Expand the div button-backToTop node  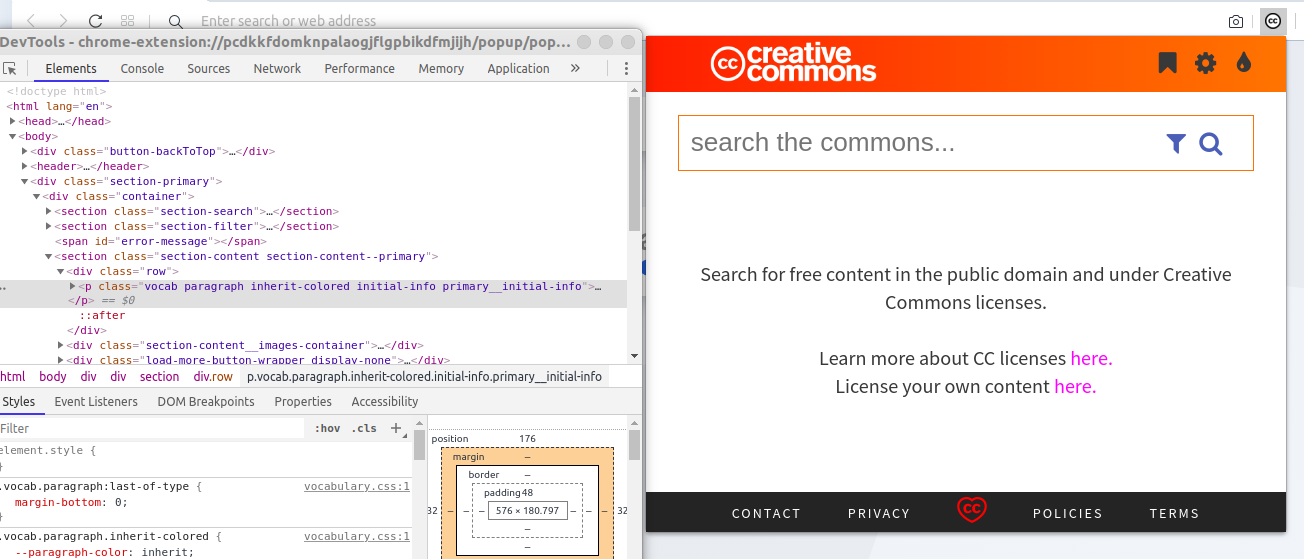tap(25, 151)
